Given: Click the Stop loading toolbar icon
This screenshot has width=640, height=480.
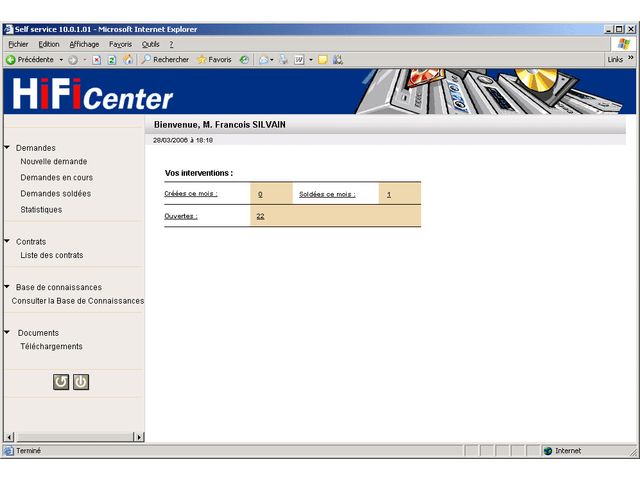Looking at the screenshot, I should pos(97,60).
